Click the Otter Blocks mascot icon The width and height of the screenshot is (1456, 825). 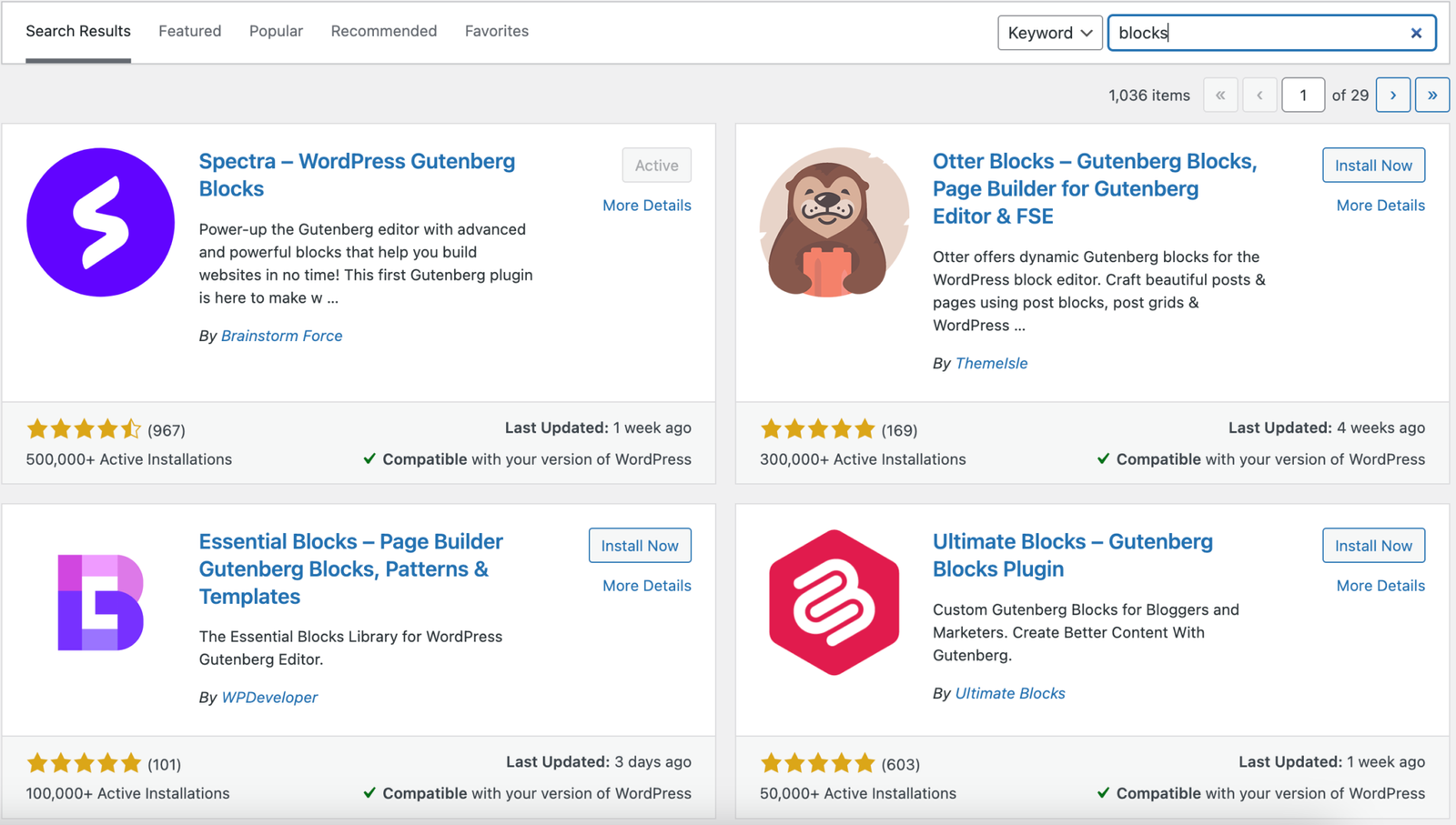point(834,223)
